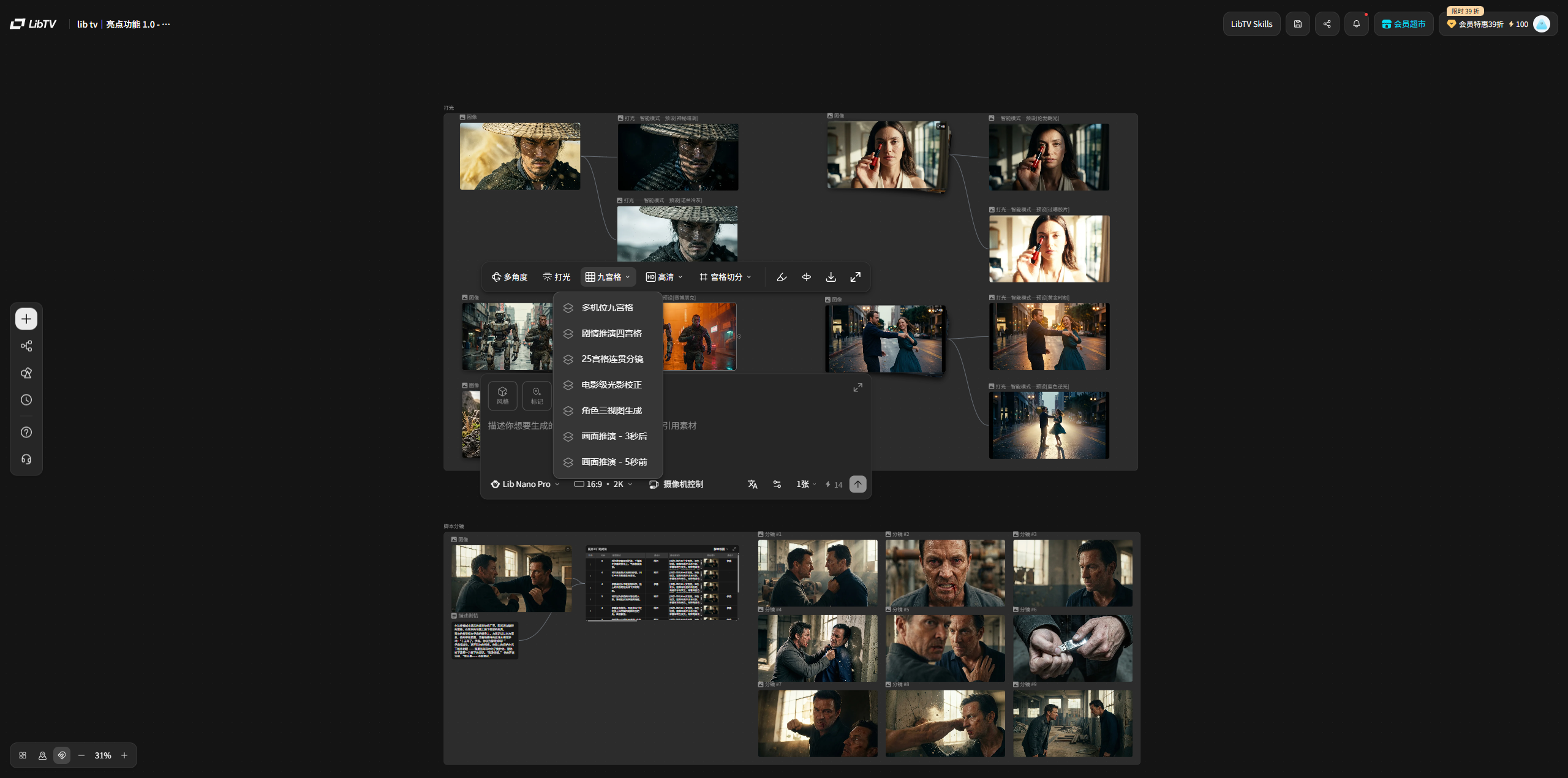The image size is (1568, 778).
Task: Choose 剧情推演四宫格 from the menu
Action: (608, 333)
